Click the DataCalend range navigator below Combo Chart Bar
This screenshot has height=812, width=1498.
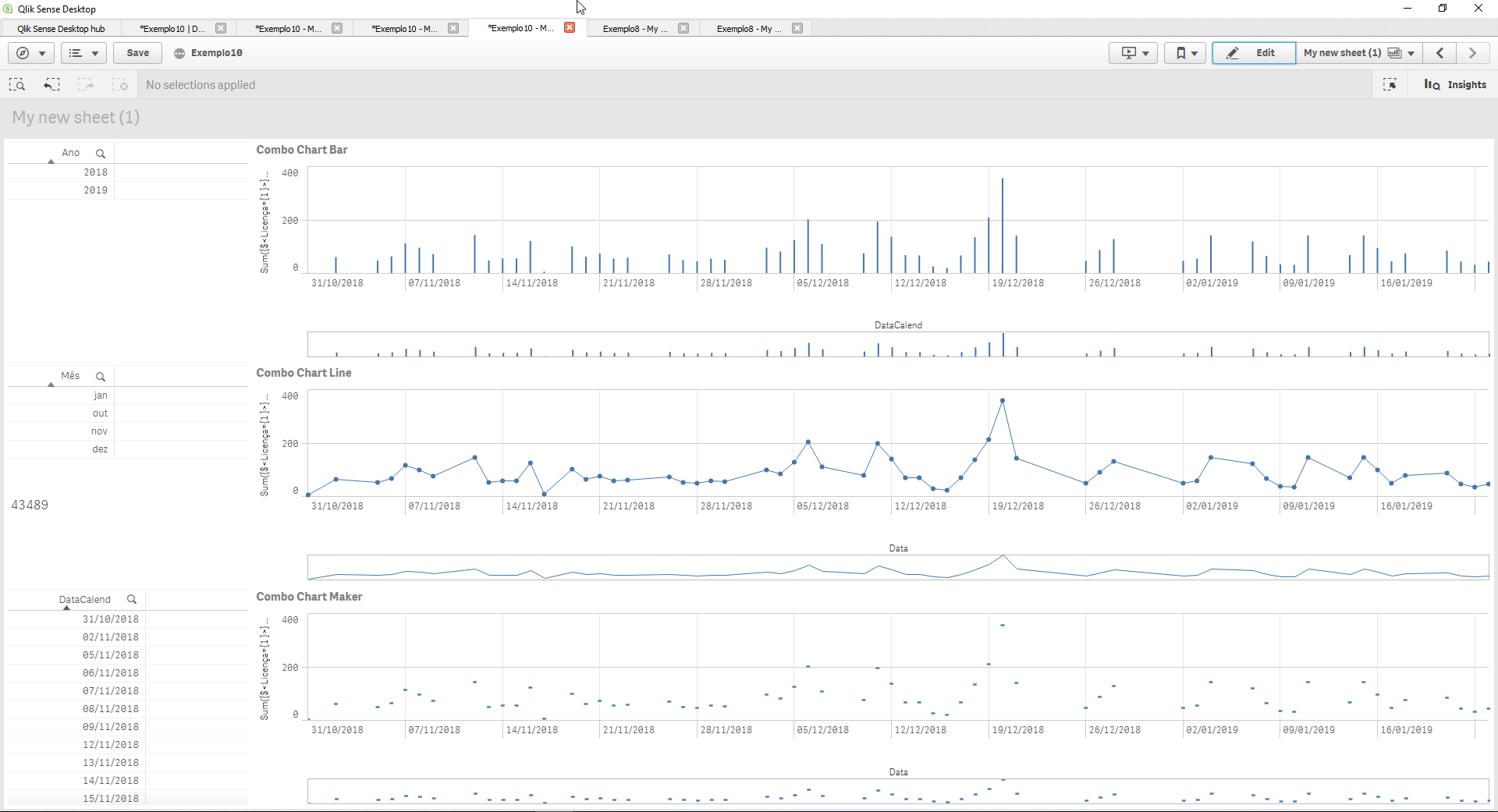(x=897, y=344)
